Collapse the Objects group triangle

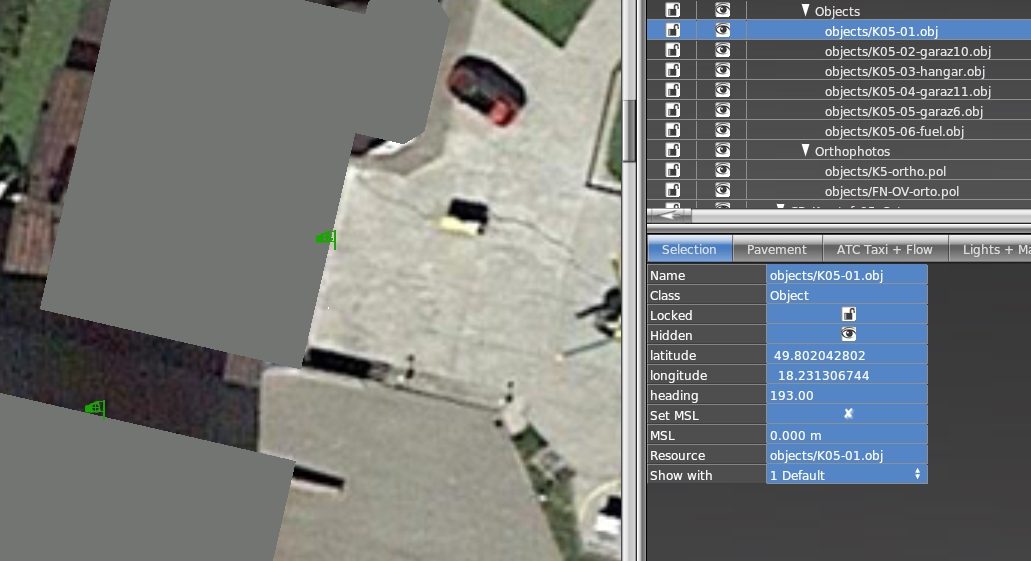click(805, 11)
